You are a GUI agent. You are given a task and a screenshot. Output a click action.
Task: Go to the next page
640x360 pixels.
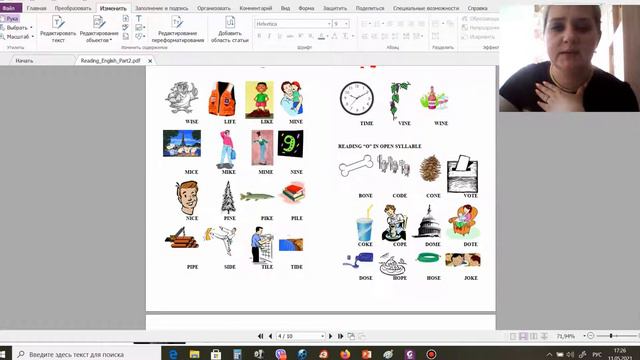click(330, 336)
